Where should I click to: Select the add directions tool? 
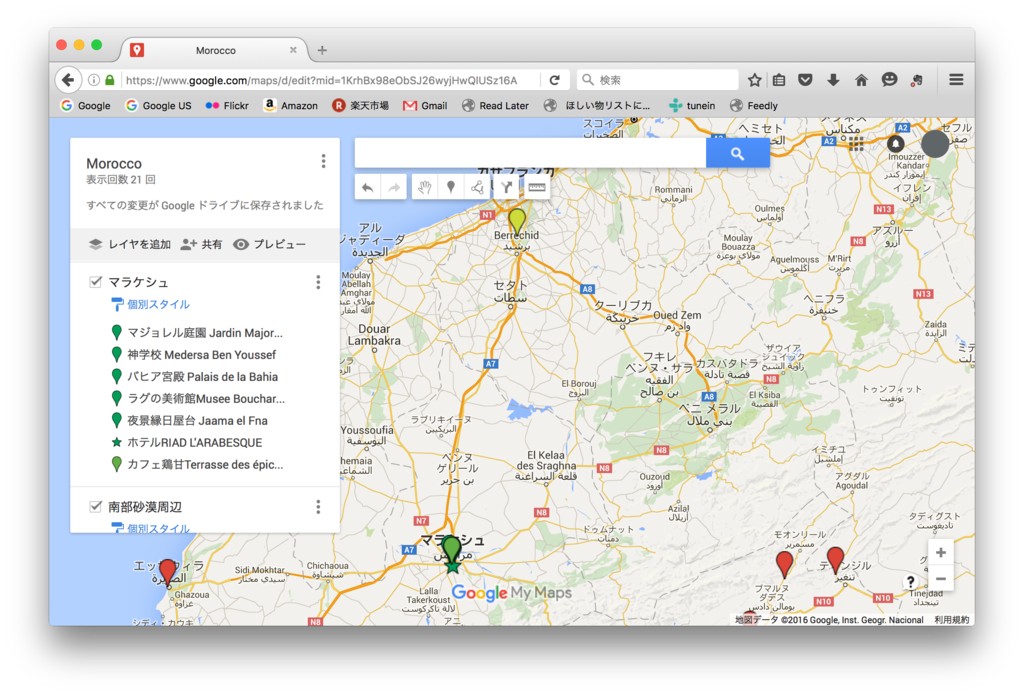(506, 188)
